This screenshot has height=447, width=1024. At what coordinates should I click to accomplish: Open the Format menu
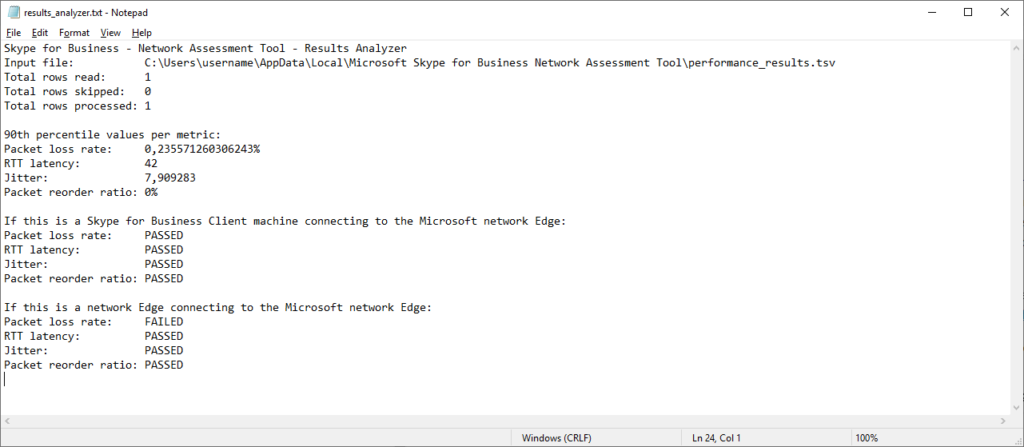[74, 33]
